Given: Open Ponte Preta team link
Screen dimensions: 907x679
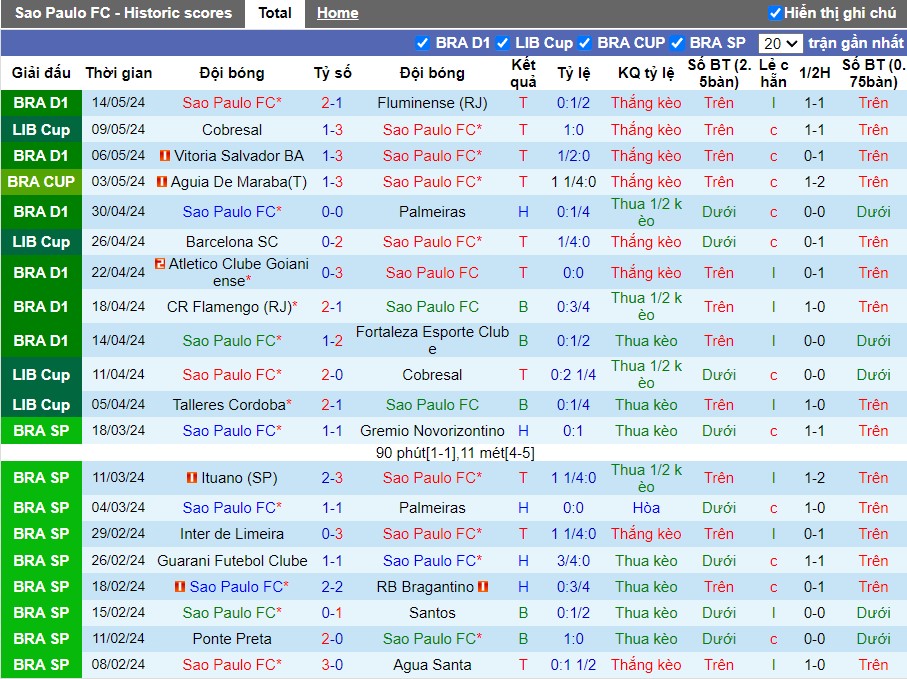Looking at the screenshot, I should click(x=232, y=639).
